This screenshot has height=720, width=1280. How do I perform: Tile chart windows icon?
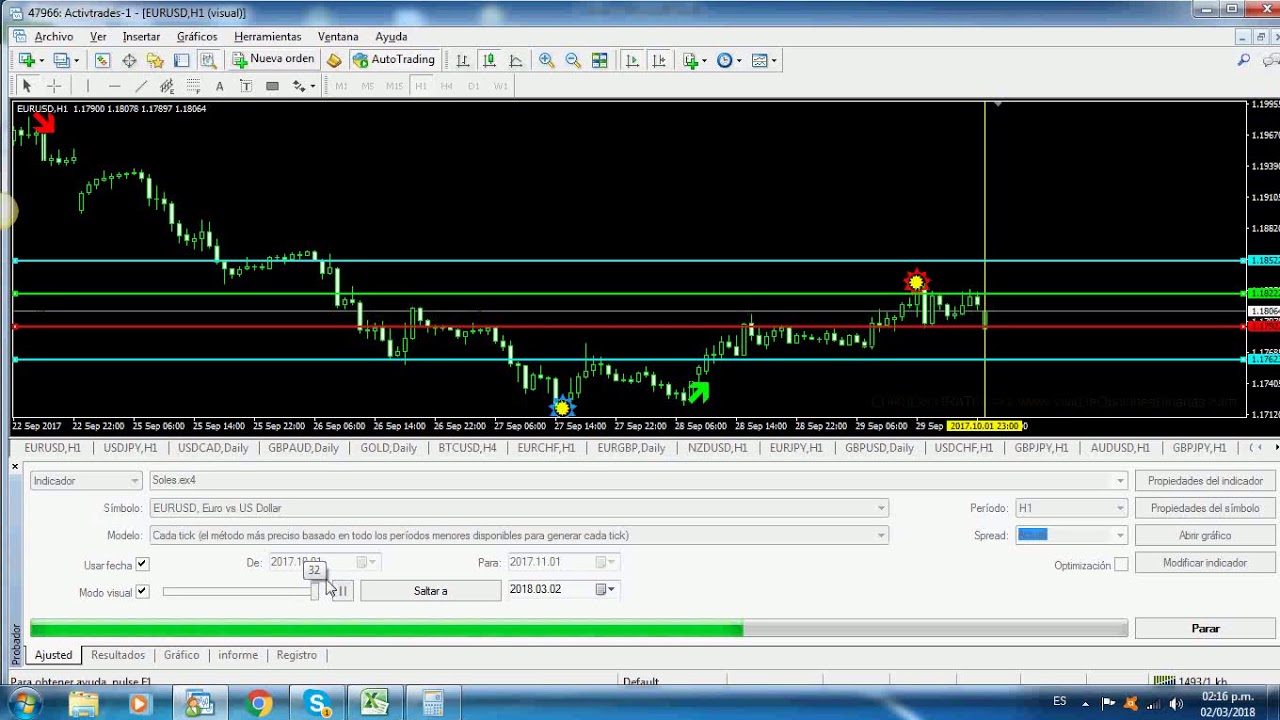pos(600,60)
